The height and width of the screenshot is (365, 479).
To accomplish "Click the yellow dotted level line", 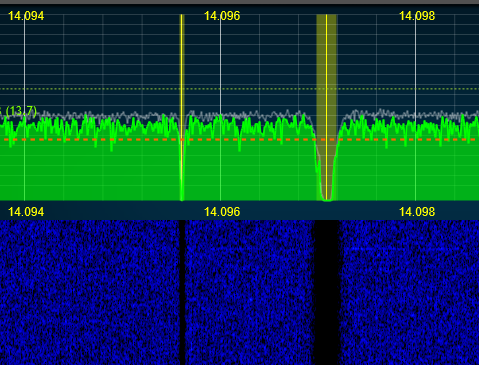I will [x=239, y=89].
